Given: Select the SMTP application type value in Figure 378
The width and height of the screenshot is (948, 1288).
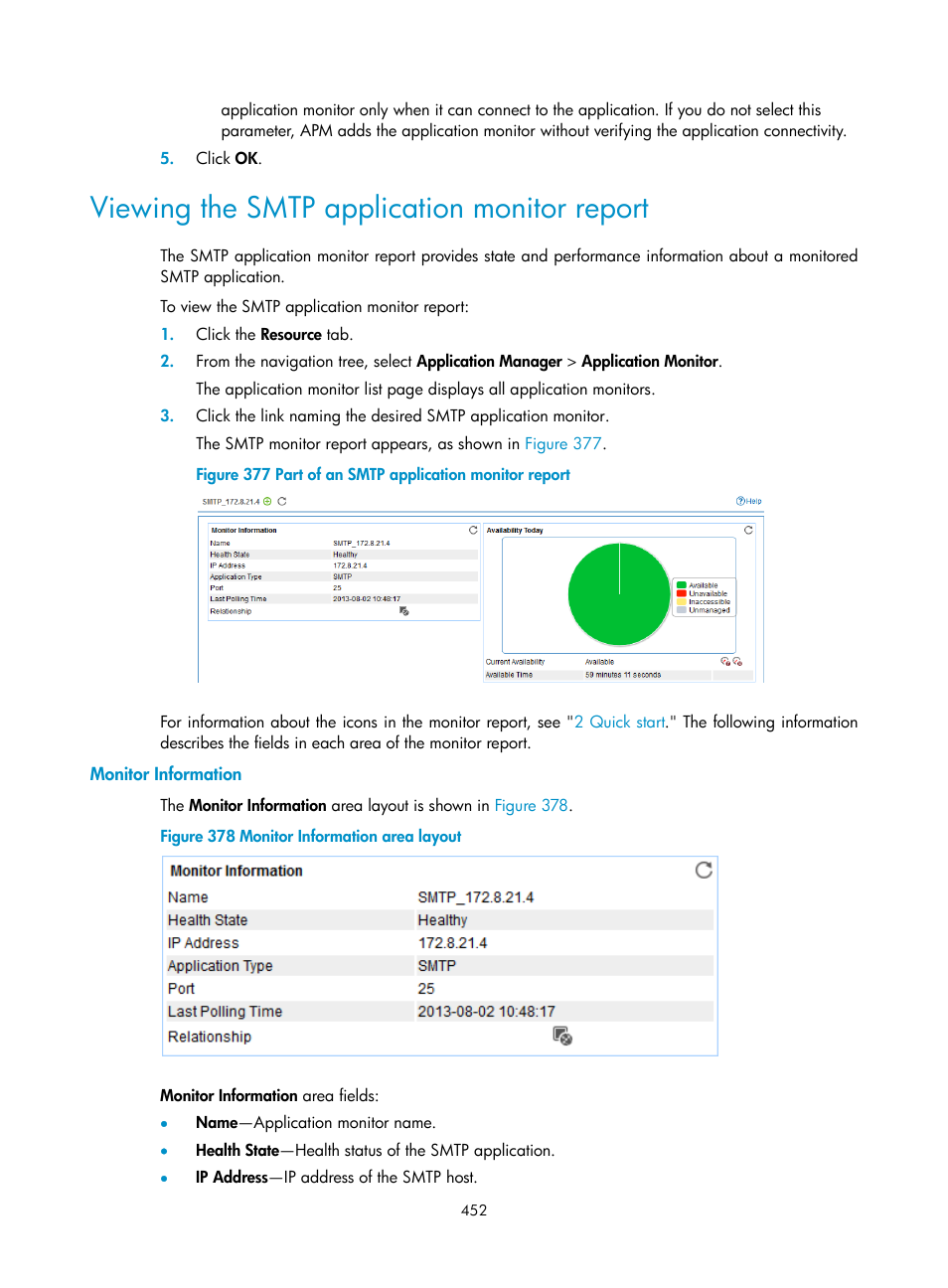Looking at the screenshot, I should [437, 966].
